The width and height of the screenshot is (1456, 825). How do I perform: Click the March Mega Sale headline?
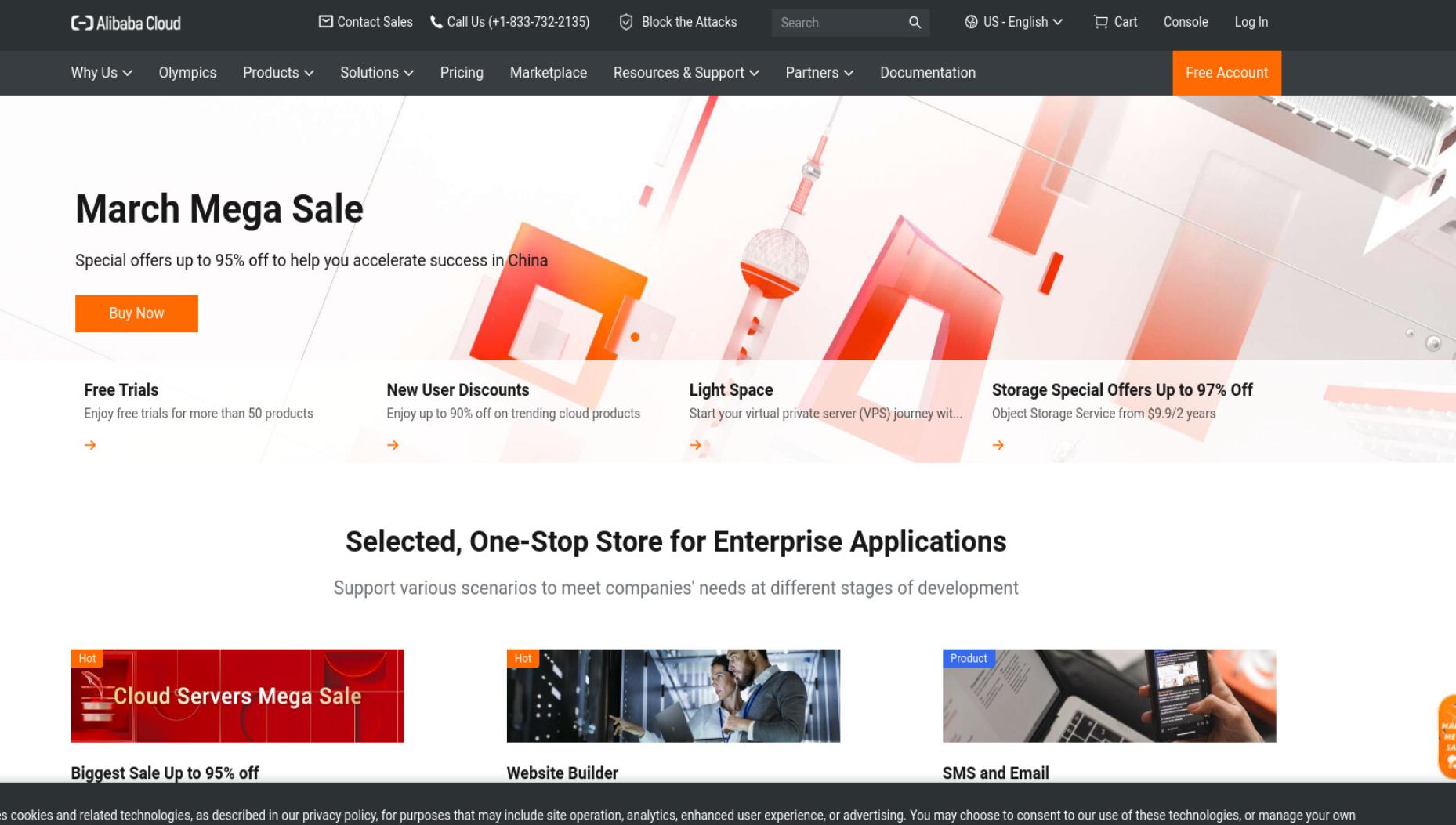tap(219, 209)
